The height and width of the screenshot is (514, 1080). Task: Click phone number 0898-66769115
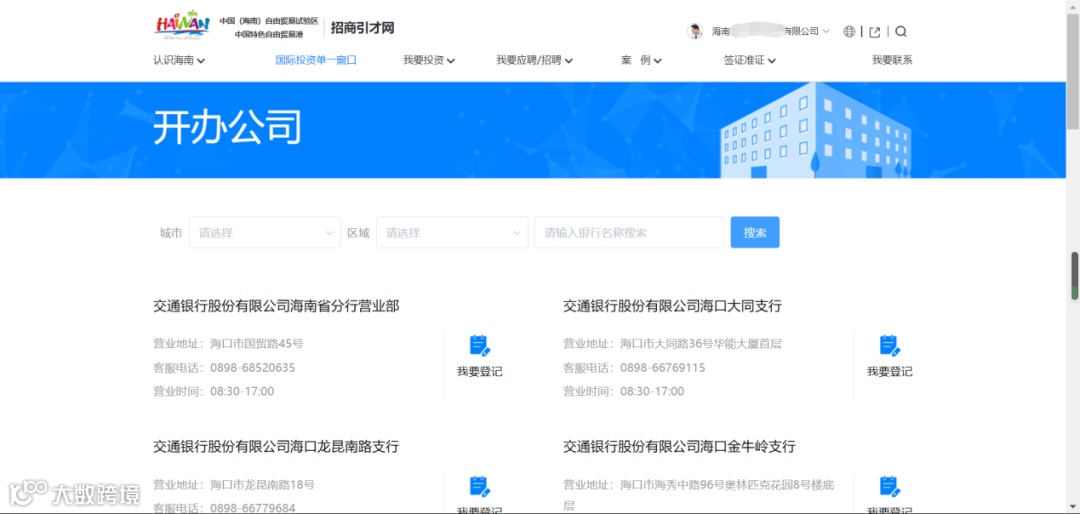[663, 368]
